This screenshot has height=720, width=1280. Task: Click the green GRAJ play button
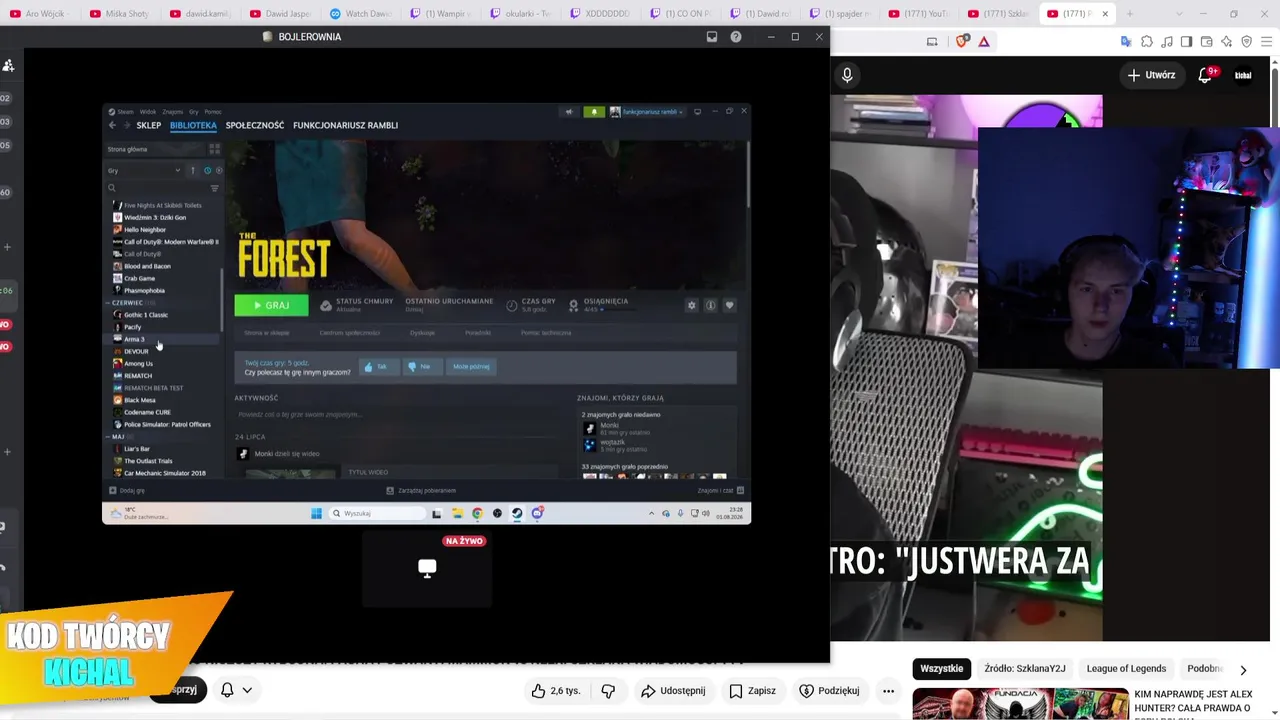coord(271,305)
